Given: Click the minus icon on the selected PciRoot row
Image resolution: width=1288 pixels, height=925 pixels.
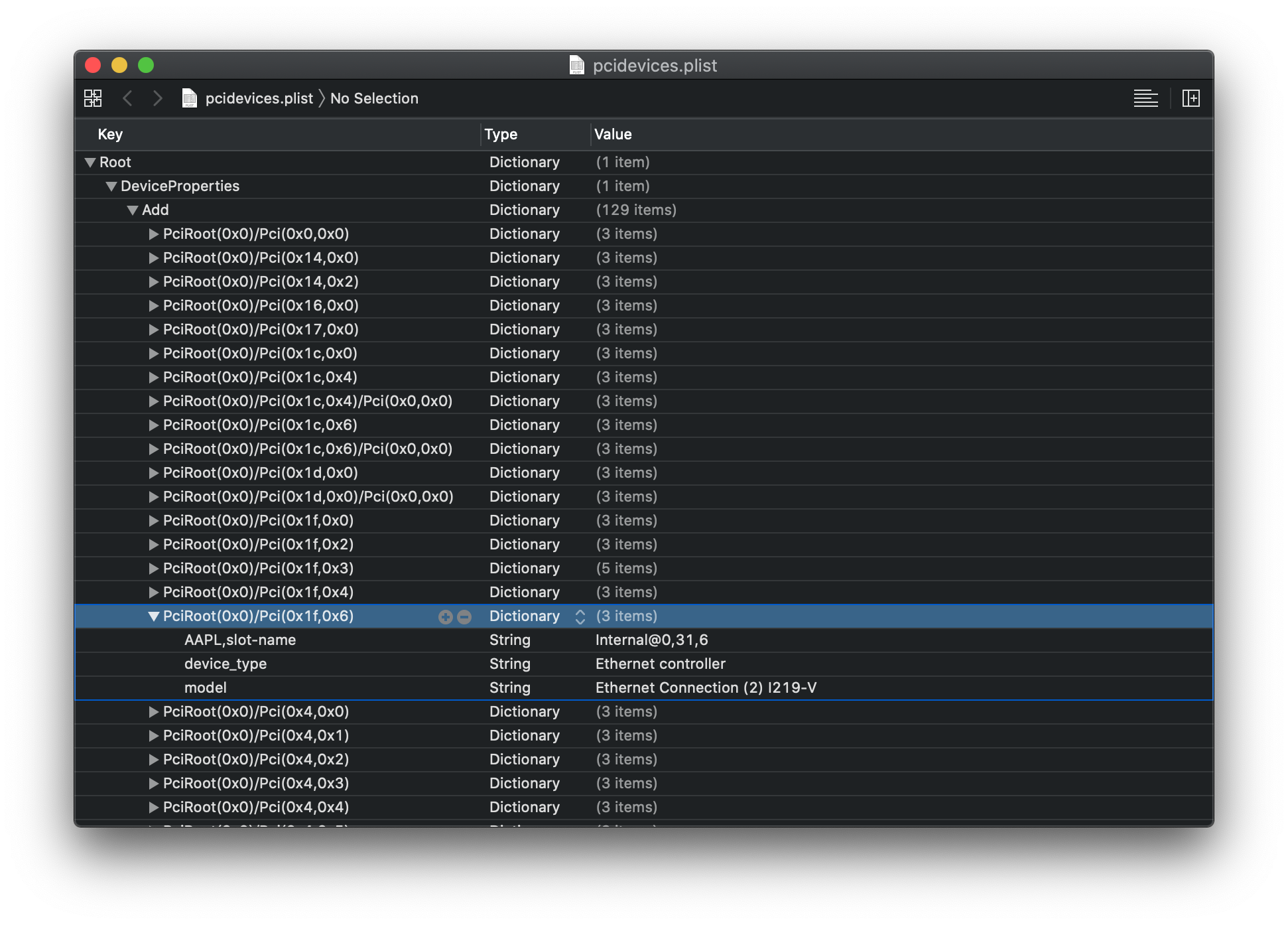Looking at the screenshot, I should (x=464, y=616).
